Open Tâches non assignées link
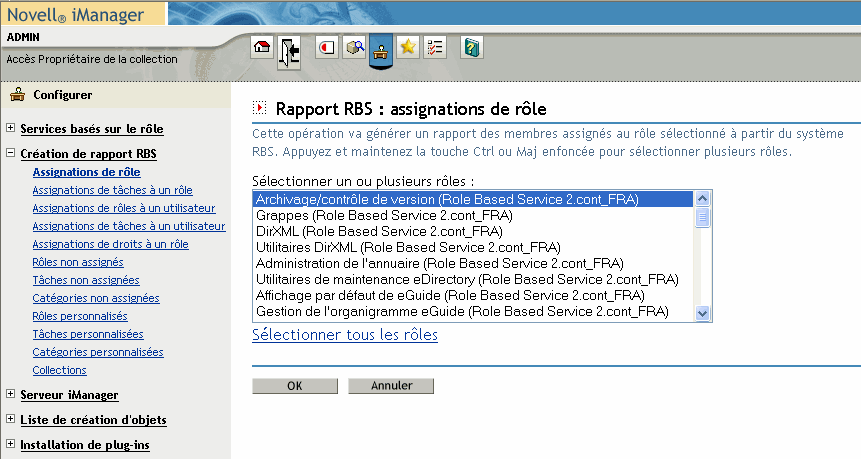Screen dimensions: 861x459 86,281
